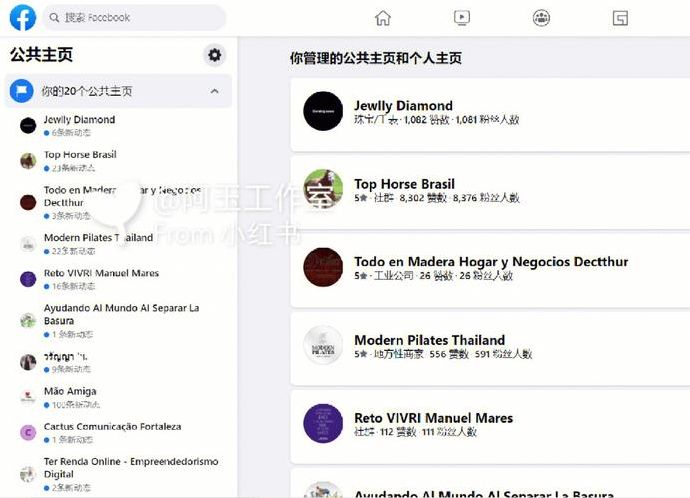Click the blue flag Pages icon

click(x=21, y=91)
